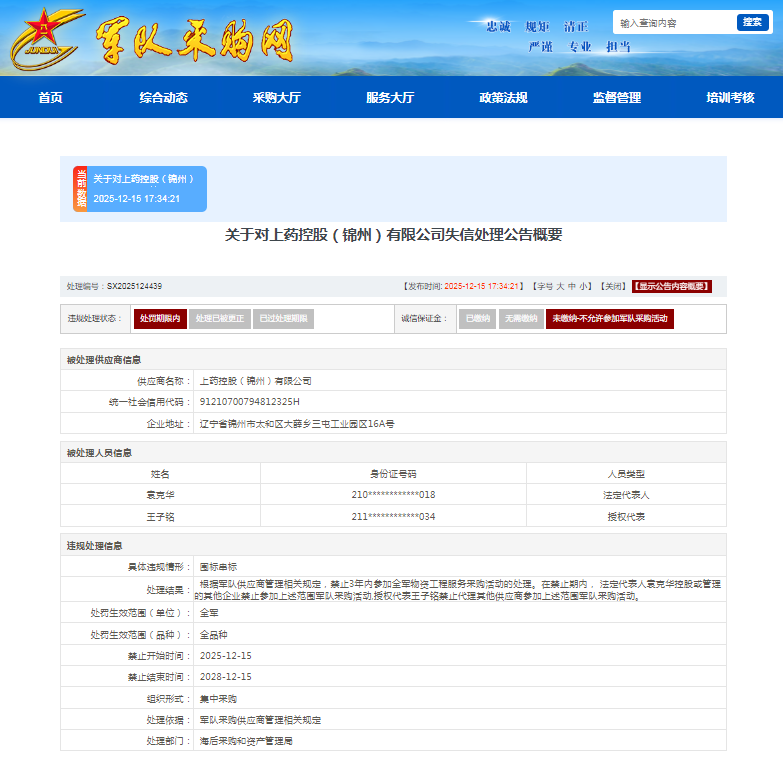Click the red star Junqua site logo

46,39
